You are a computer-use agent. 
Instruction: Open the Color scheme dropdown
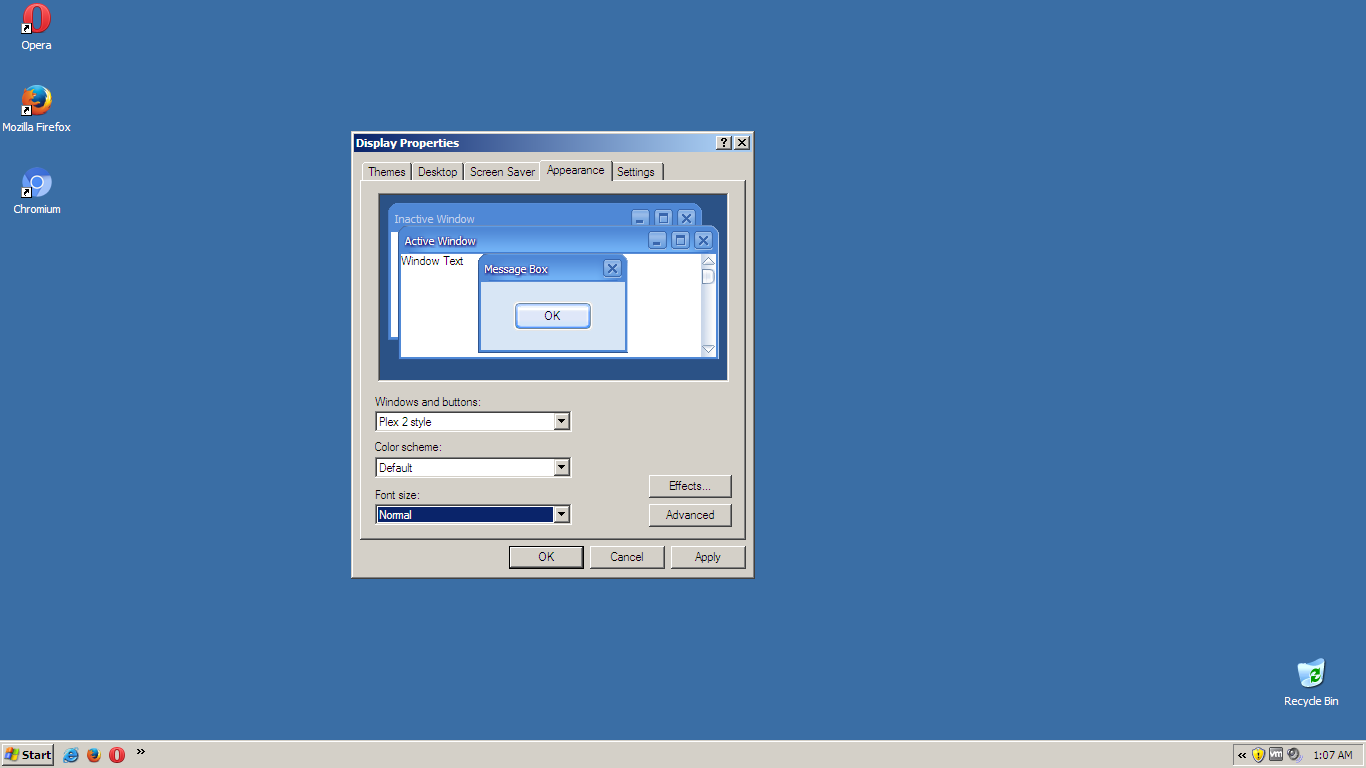pos(561,467)
